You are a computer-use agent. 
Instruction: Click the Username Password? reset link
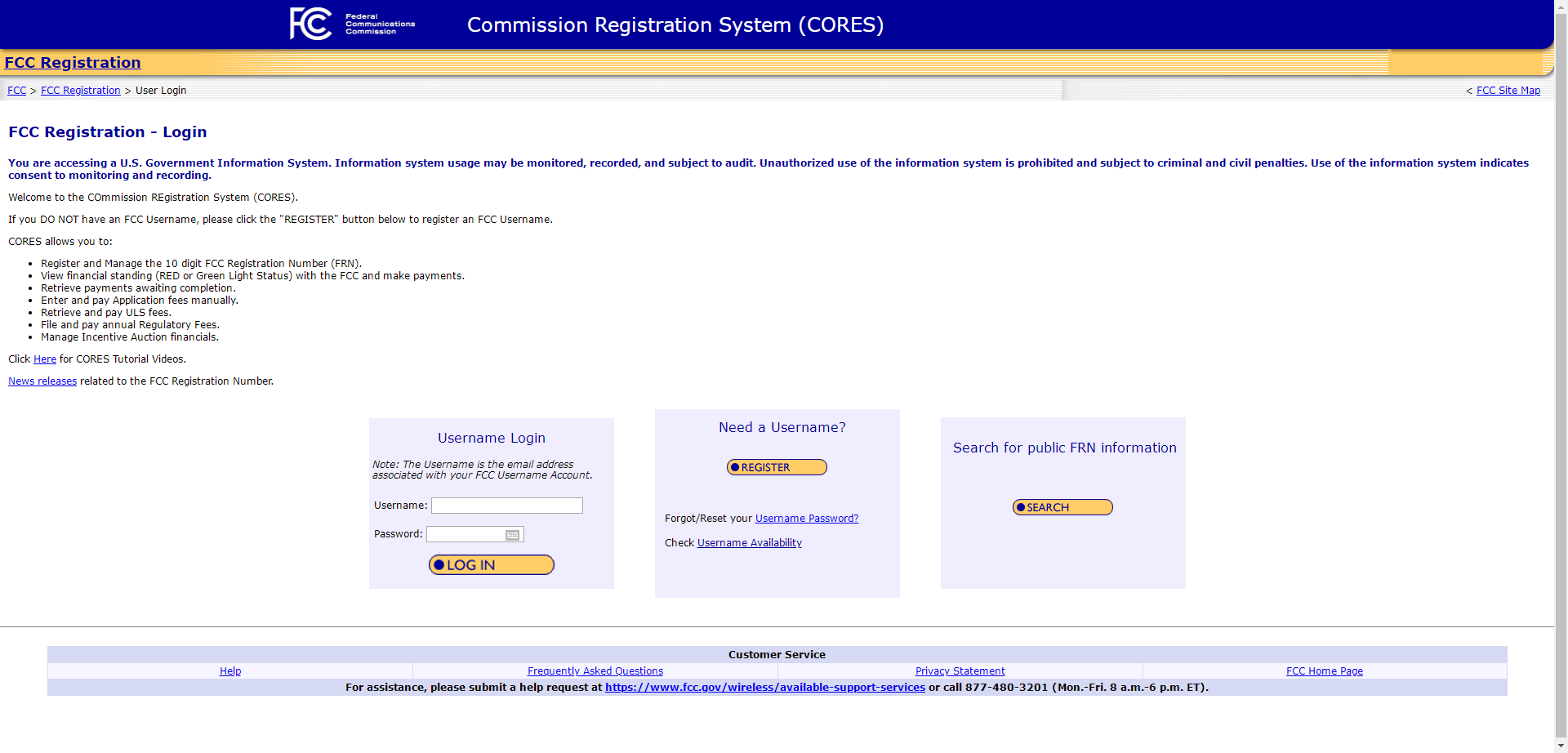[x=806, y=519]
